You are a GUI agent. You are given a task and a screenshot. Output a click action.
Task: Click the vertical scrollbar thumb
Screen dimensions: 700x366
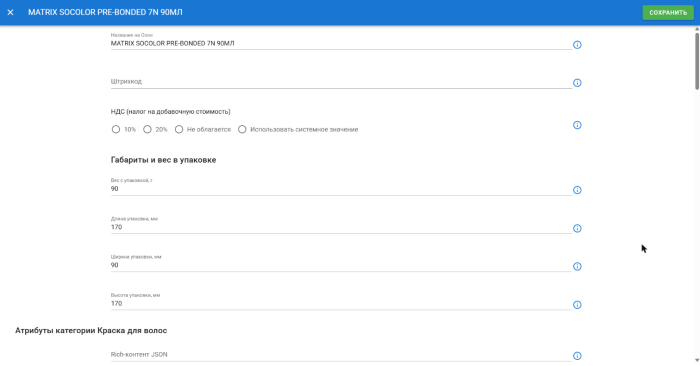(697, 61)
